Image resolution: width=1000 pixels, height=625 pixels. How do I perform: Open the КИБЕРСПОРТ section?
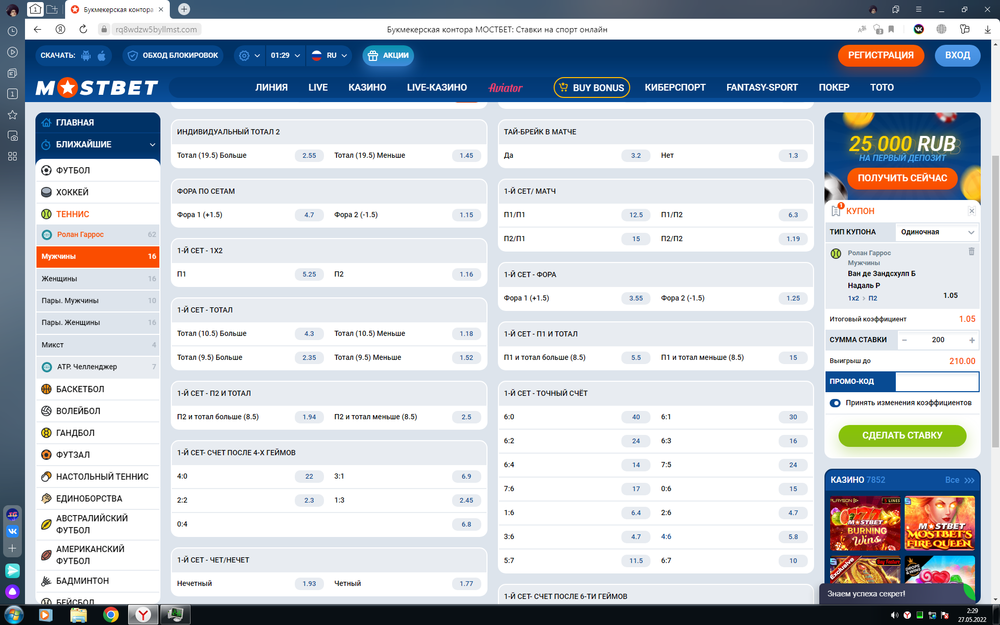[x=675, y=87]
